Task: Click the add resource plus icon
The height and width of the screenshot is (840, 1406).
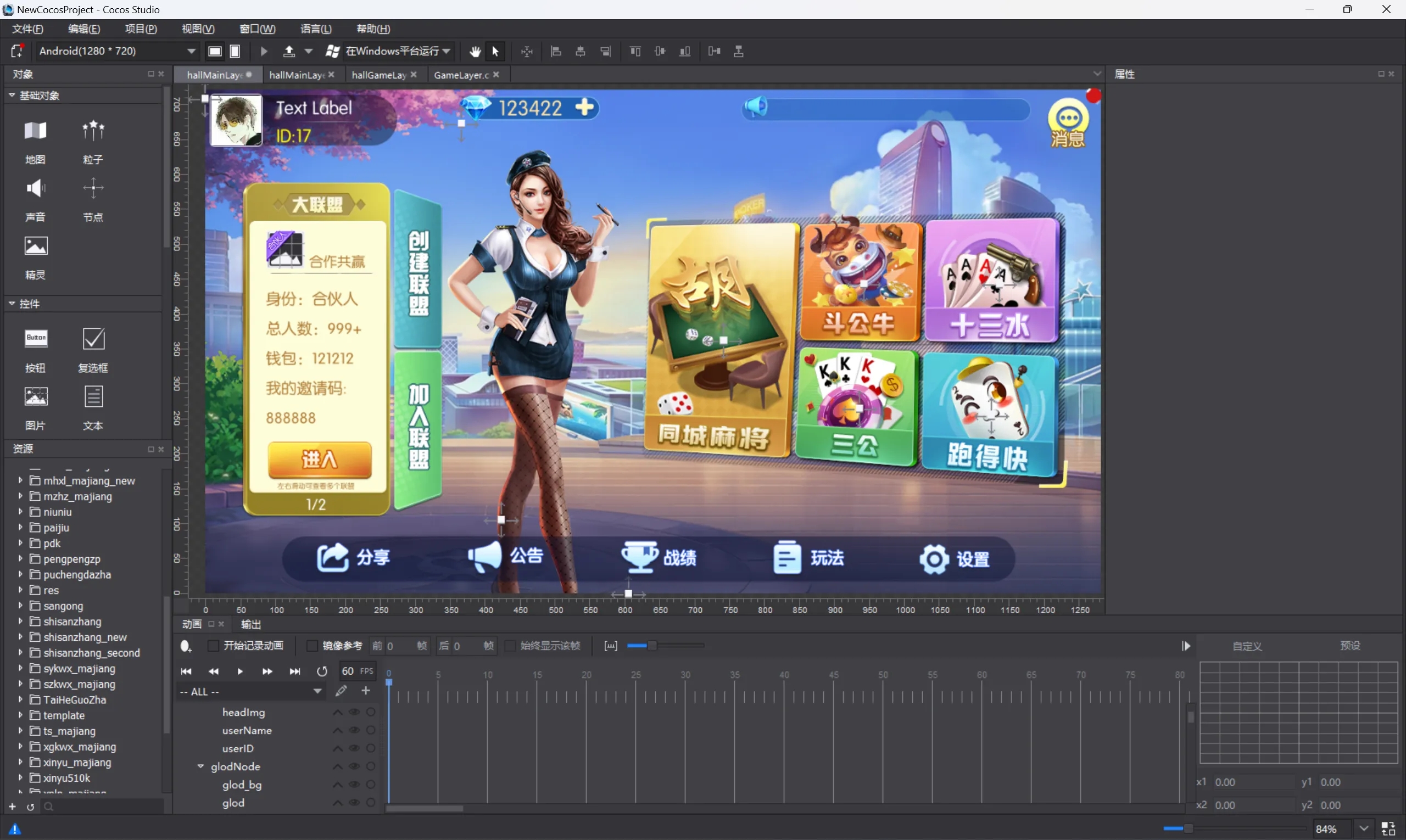Action: tap(13, 807)
